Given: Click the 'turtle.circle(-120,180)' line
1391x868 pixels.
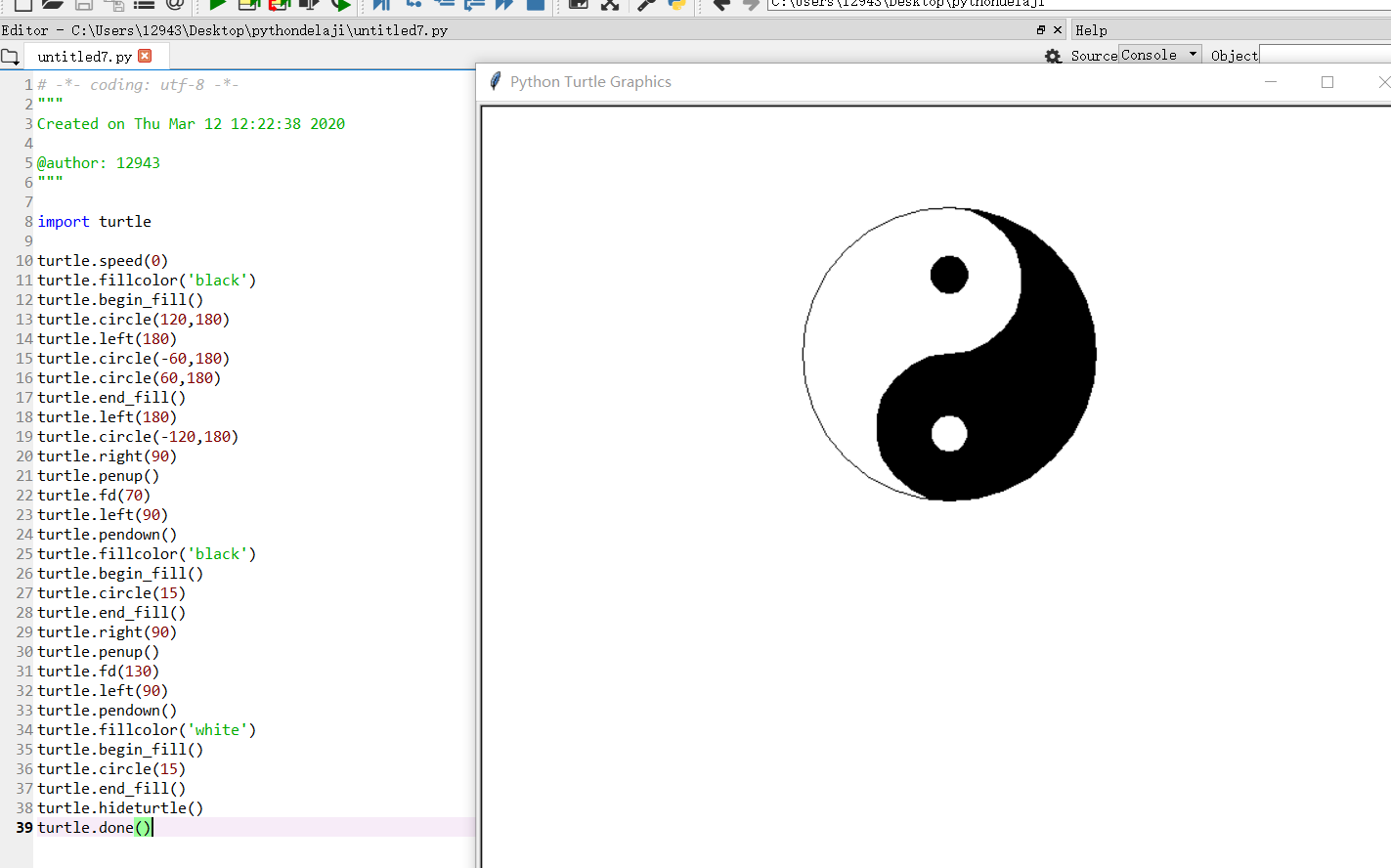Looking at the screenshot, I should (138, 437).
